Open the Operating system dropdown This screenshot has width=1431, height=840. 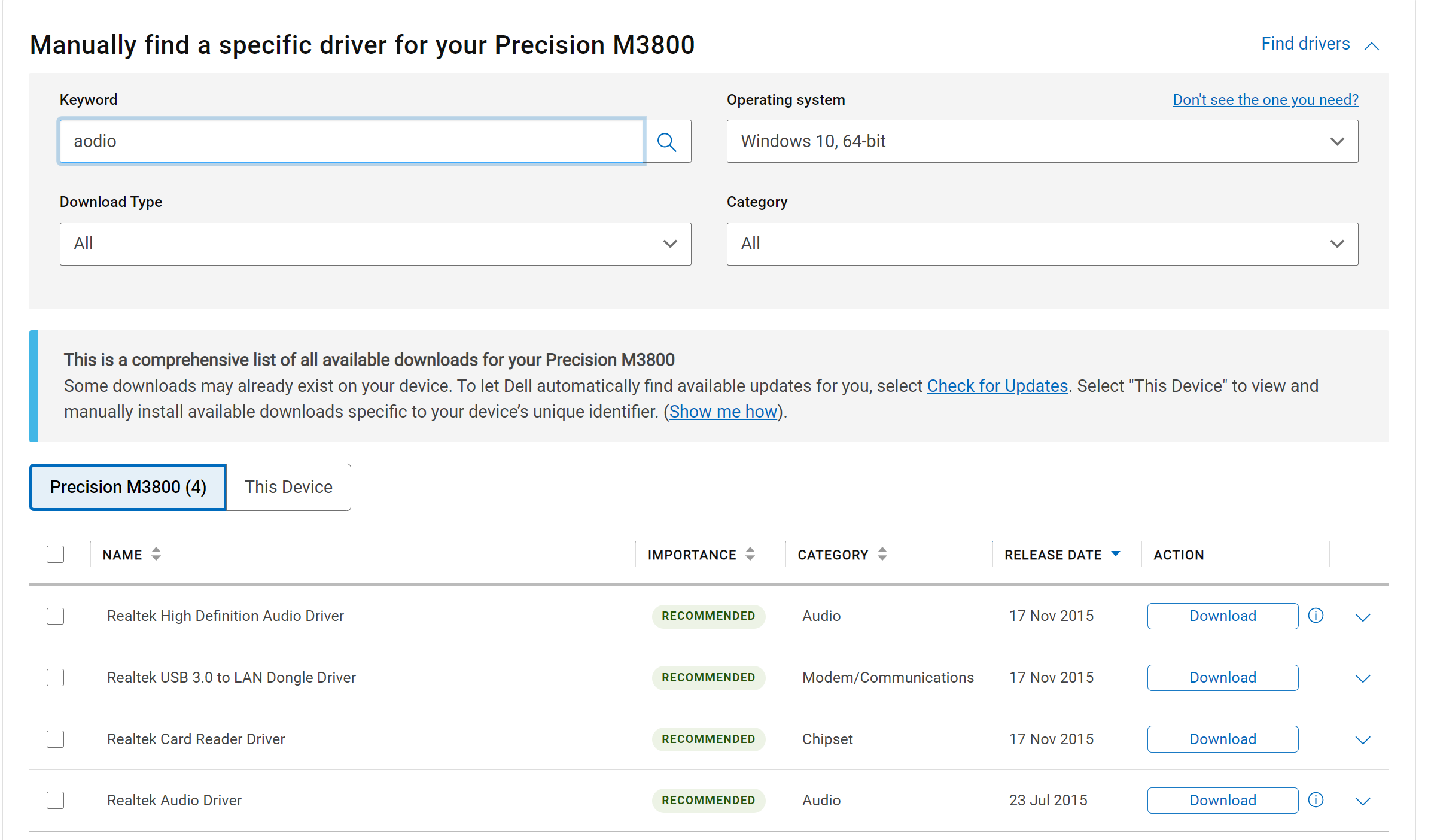[1042, 141]
